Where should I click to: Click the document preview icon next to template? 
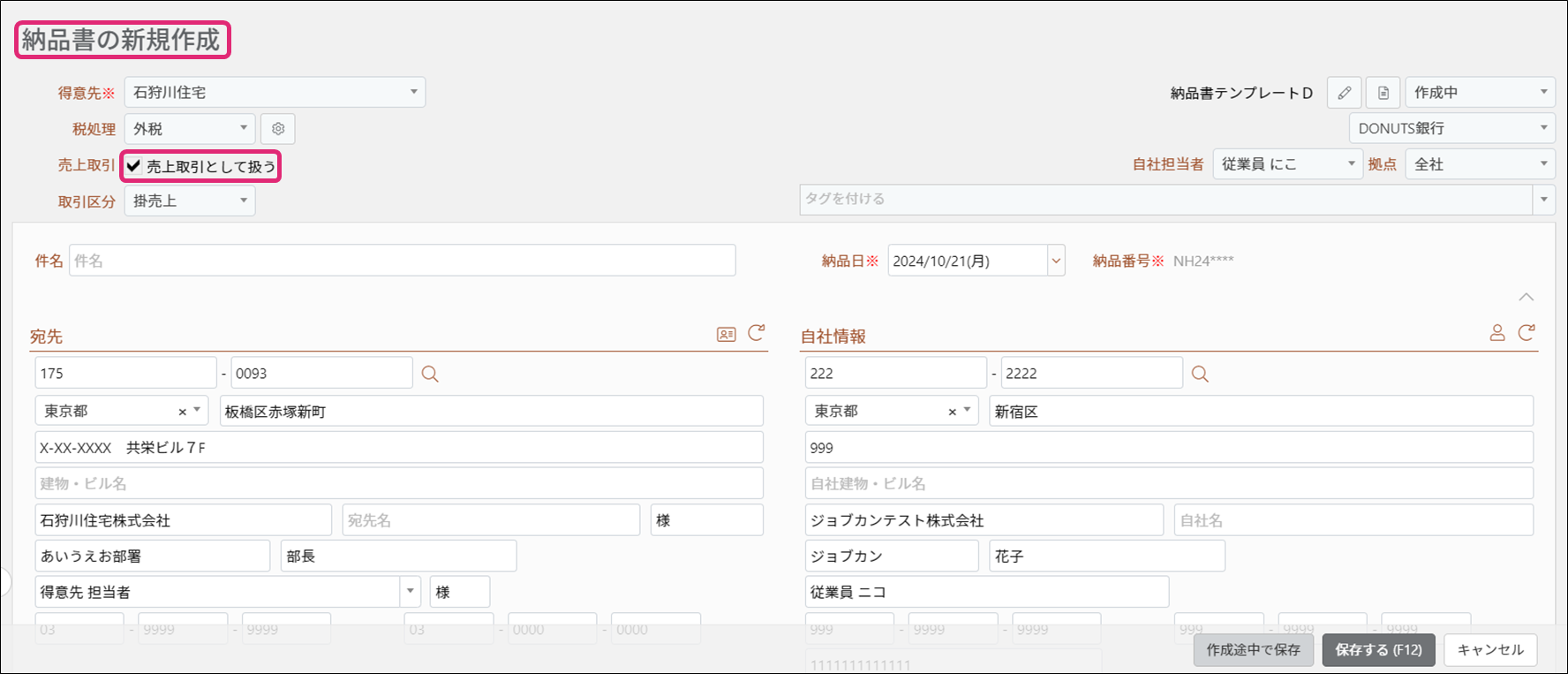tap(1383, 93)
